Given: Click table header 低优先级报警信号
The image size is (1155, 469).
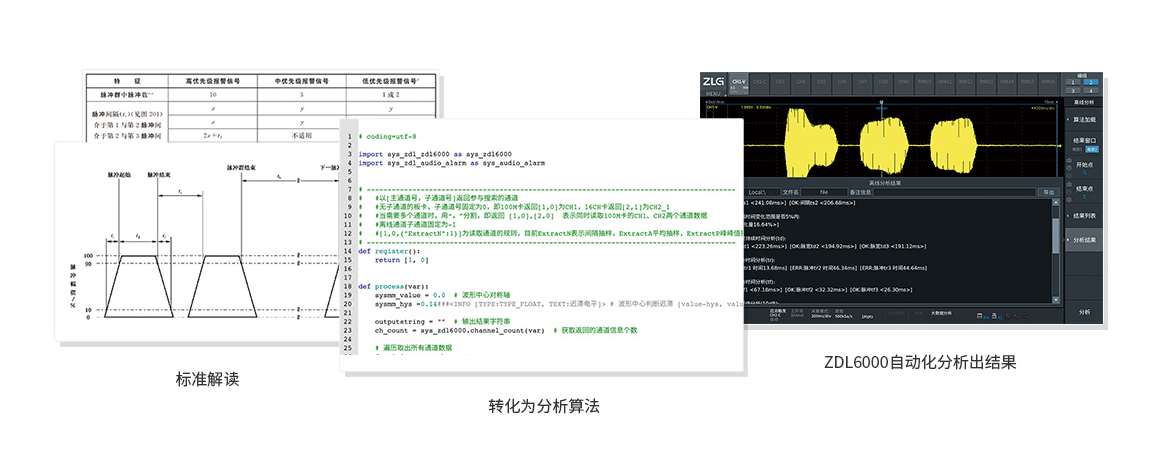Looking at the screenshot, I should (392, 80).
